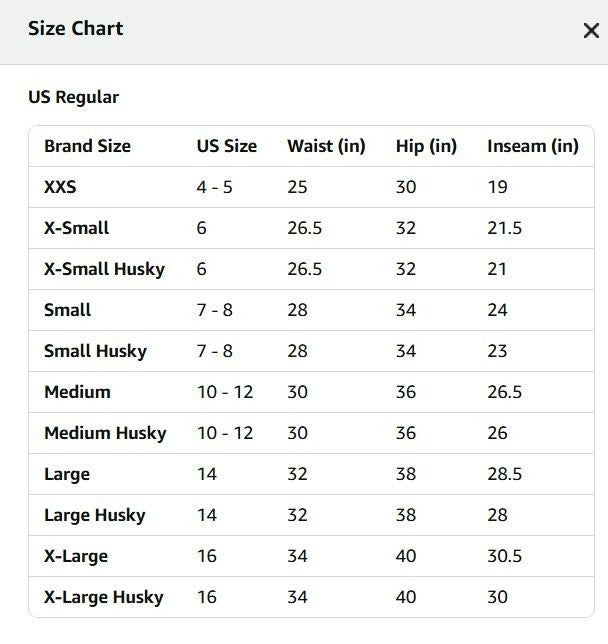608x644 pixels.
Task: Click the Small Husky size label
Action: [x=95, y=352]
